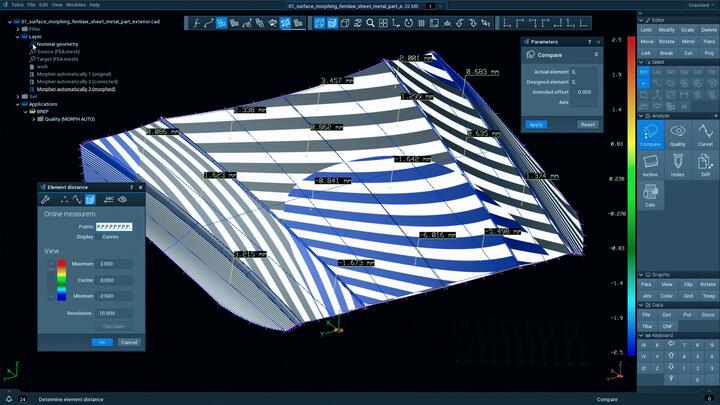Select the Diff analysis tool
The width and height of the screenshot is (720, 405).
pos(705,164)
